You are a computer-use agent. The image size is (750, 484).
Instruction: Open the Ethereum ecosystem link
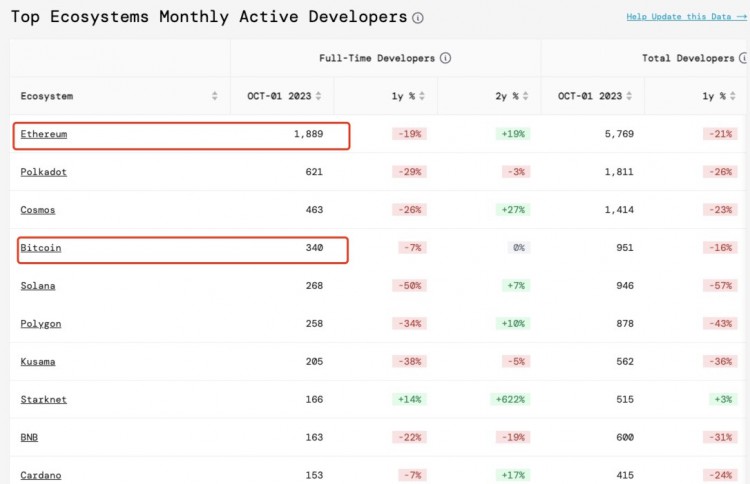44,134
